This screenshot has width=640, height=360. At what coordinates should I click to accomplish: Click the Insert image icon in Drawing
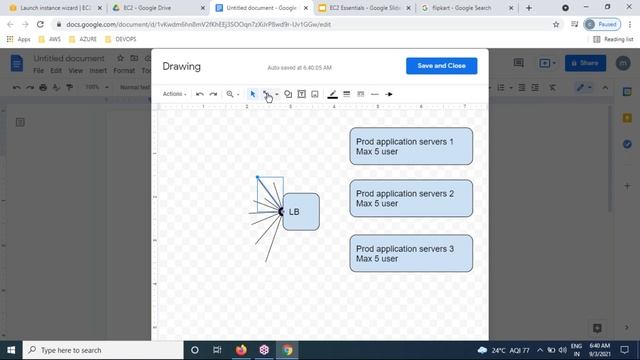315,94
